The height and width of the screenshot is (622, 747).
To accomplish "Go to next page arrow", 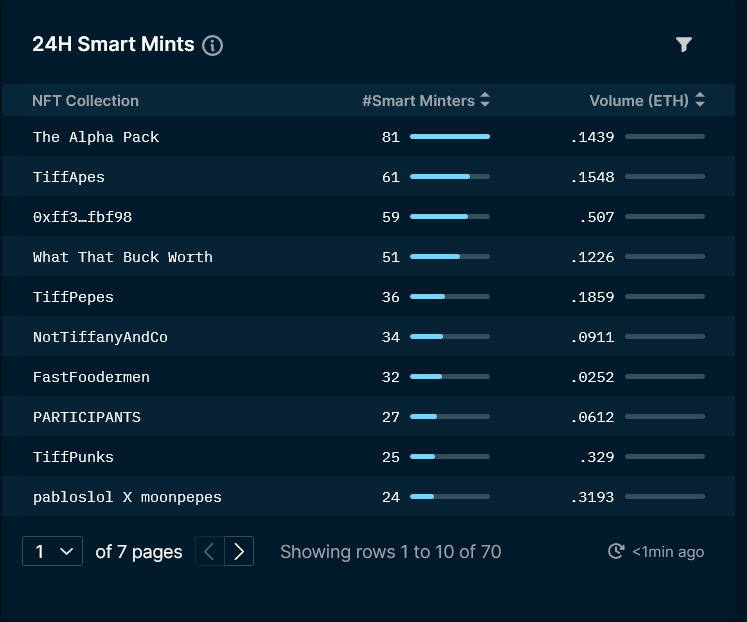I will click(239, 551).
